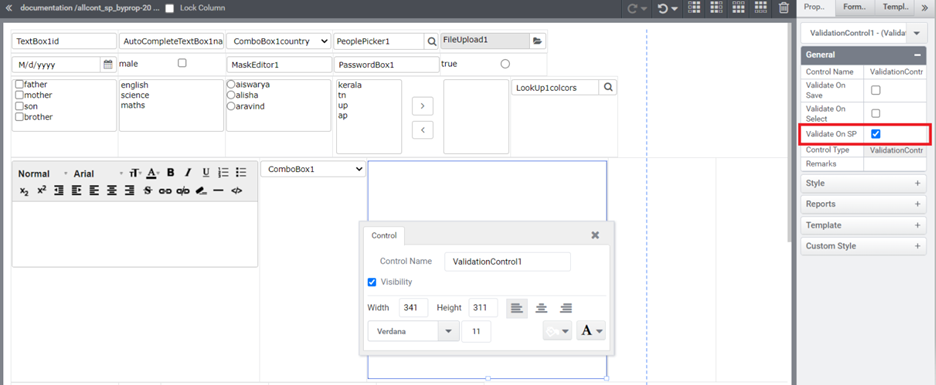This screenshot has height=385, width=936.
Task: Insert a horizontal rule in the editor
Action: [x=218, y=190]
